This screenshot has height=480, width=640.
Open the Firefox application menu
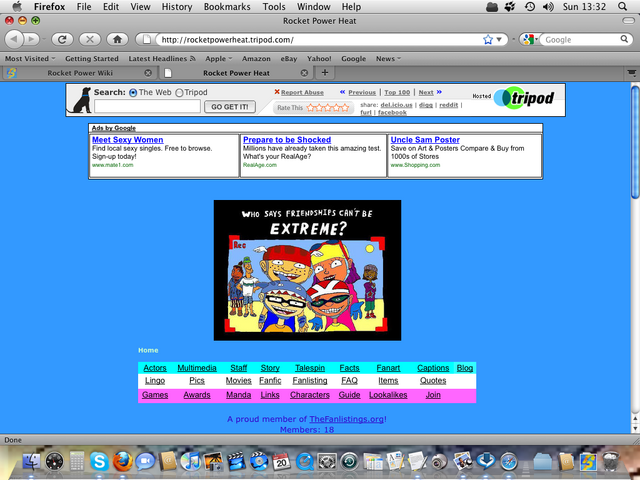click(x=49, y=7)
